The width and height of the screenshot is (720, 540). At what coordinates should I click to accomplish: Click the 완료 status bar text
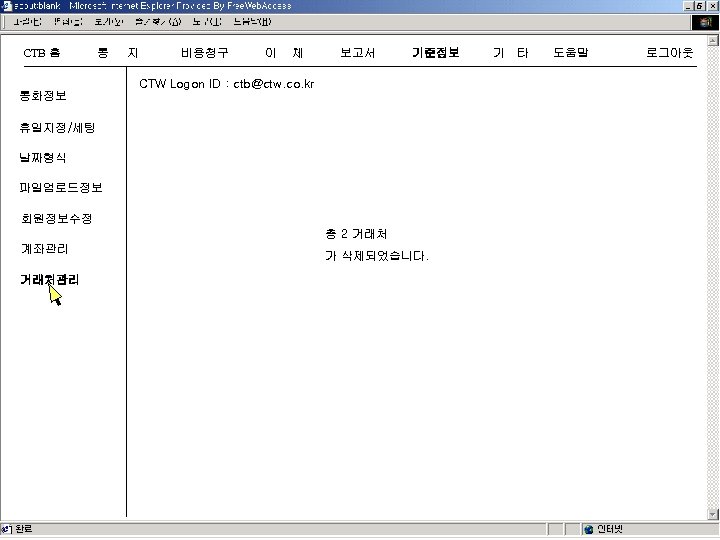coord(23,529)
